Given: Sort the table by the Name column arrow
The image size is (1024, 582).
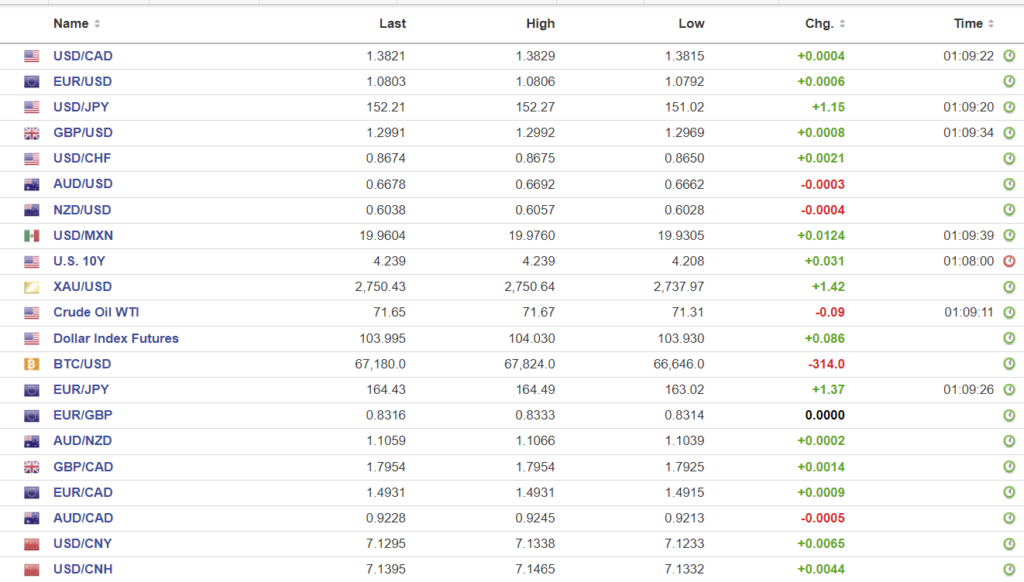Looking at the screenshot, I should (97, 24).
